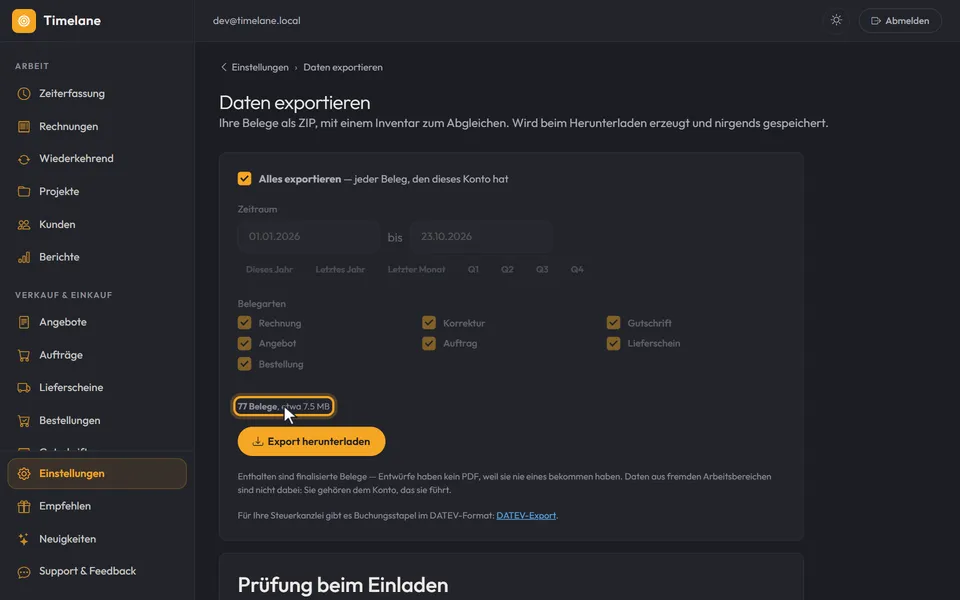
Task: Click the Rechnungen invoice icon
Action: [24, 127]
